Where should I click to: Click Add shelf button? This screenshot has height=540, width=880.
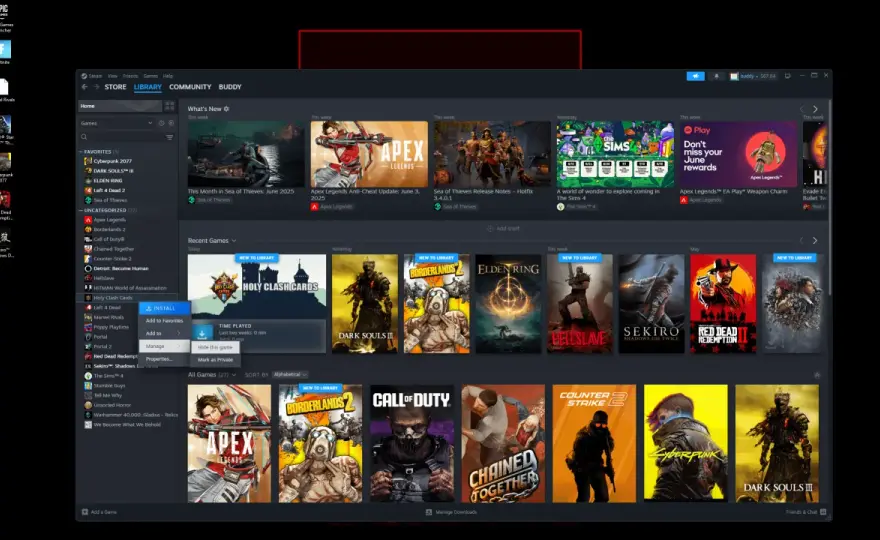(x=503, y=228)
